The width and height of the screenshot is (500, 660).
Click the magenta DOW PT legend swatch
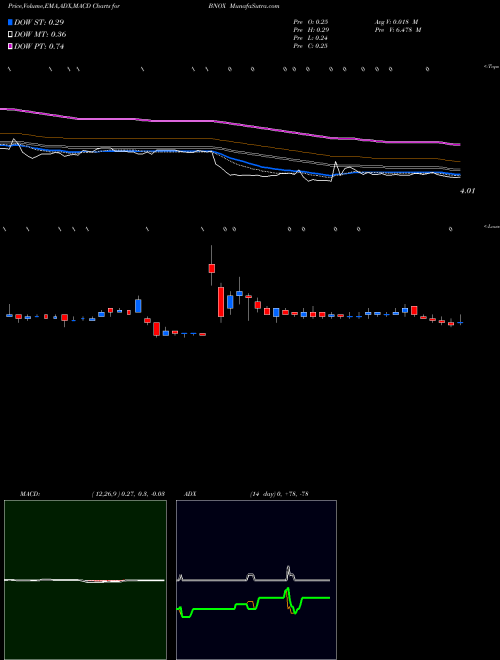(x=11, y=47)
